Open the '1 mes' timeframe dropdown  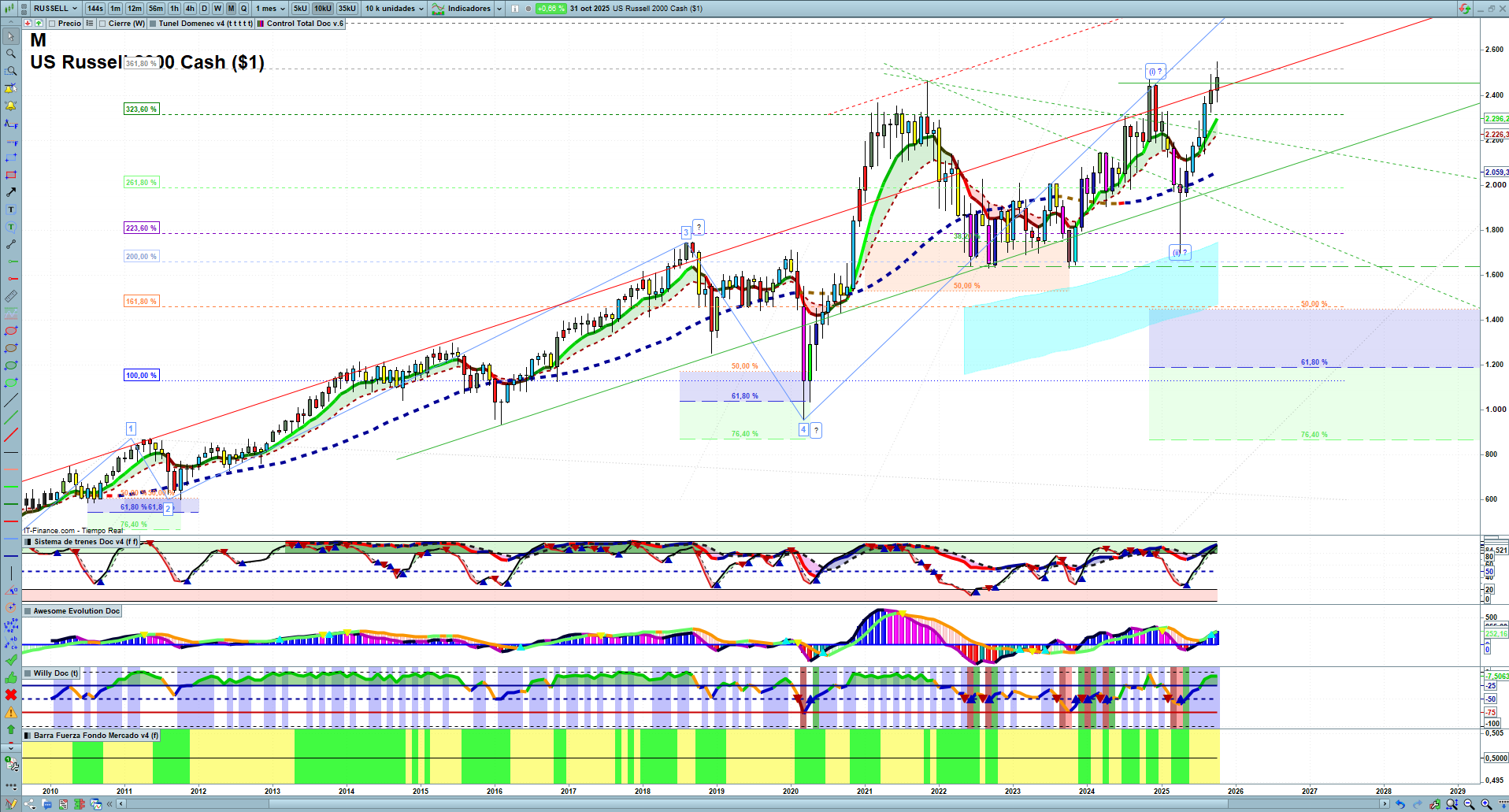pyautogui.click(x=270, y=9)
